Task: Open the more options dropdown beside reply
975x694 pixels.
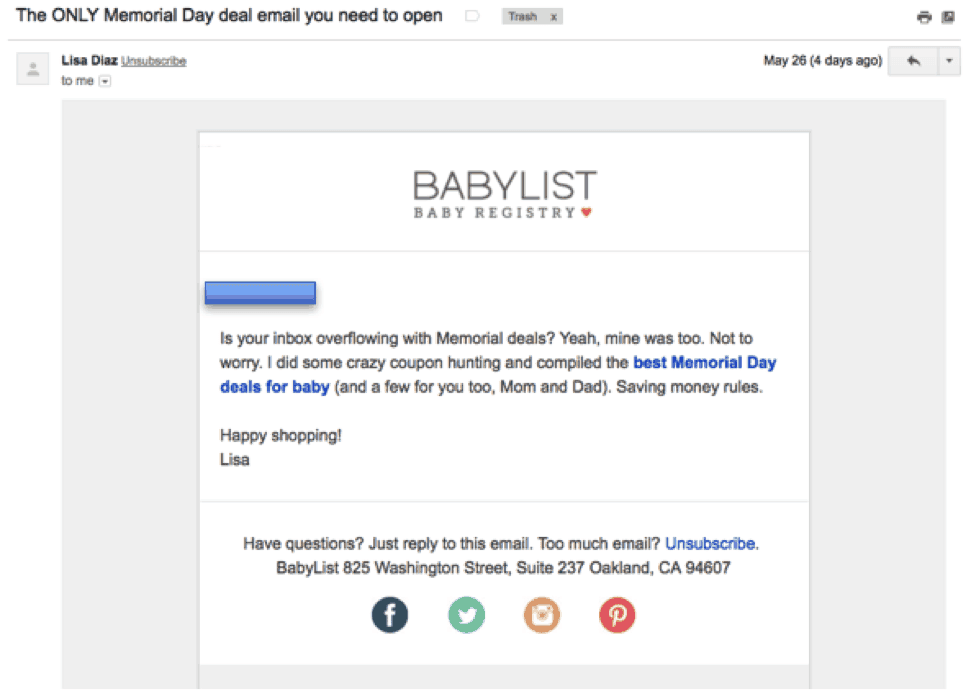Action: pos(948,61)
